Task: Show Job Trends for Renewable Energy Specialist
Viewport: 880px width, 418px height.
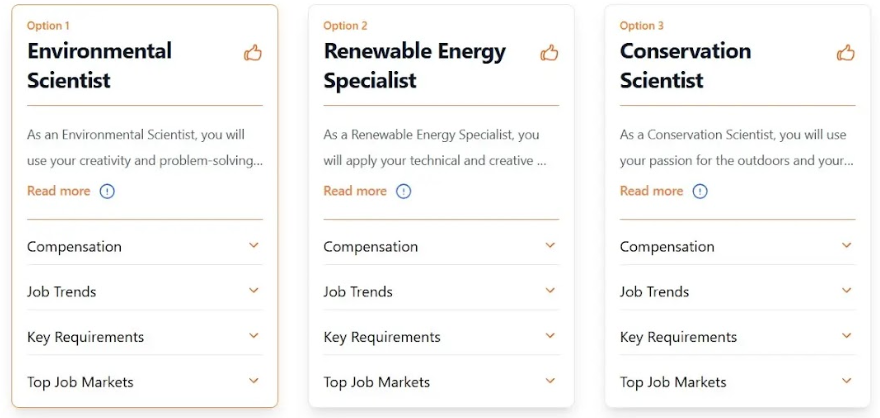Action: point(550,291)
